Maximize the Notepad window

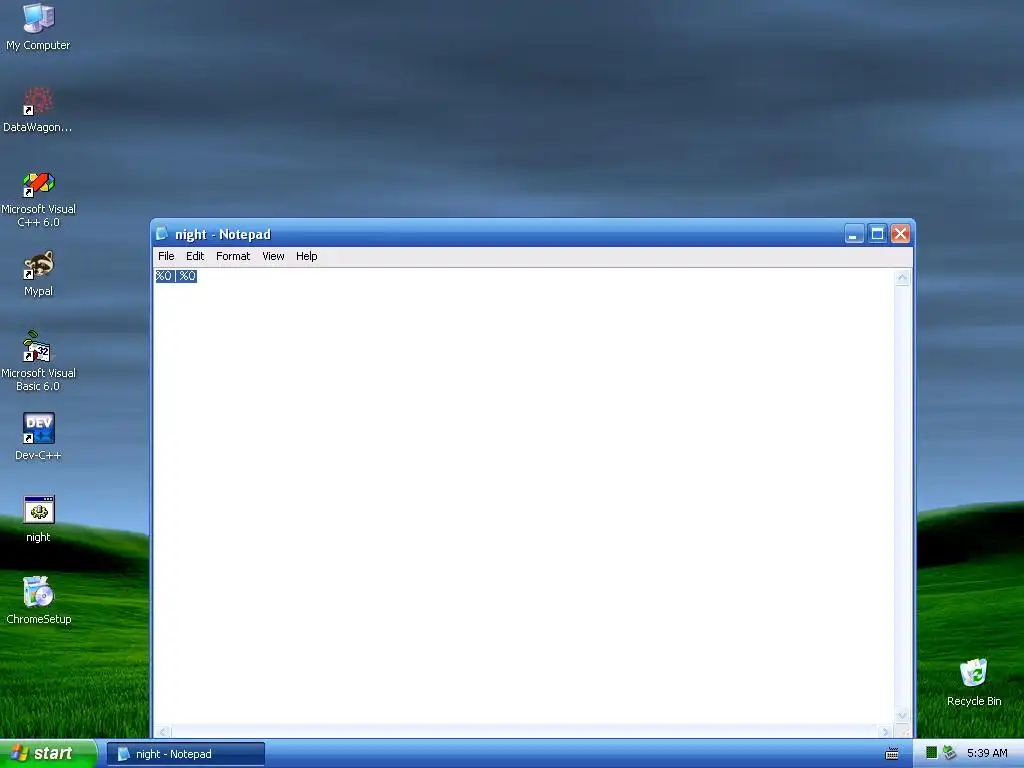[878, 234]
